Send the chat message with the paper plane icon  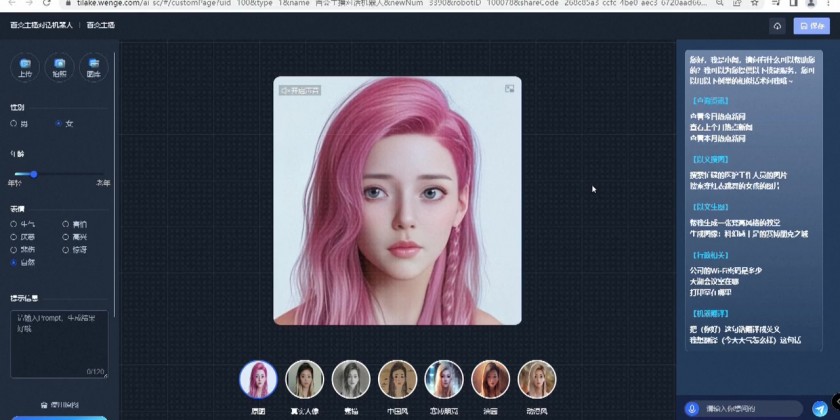[820, 409]
